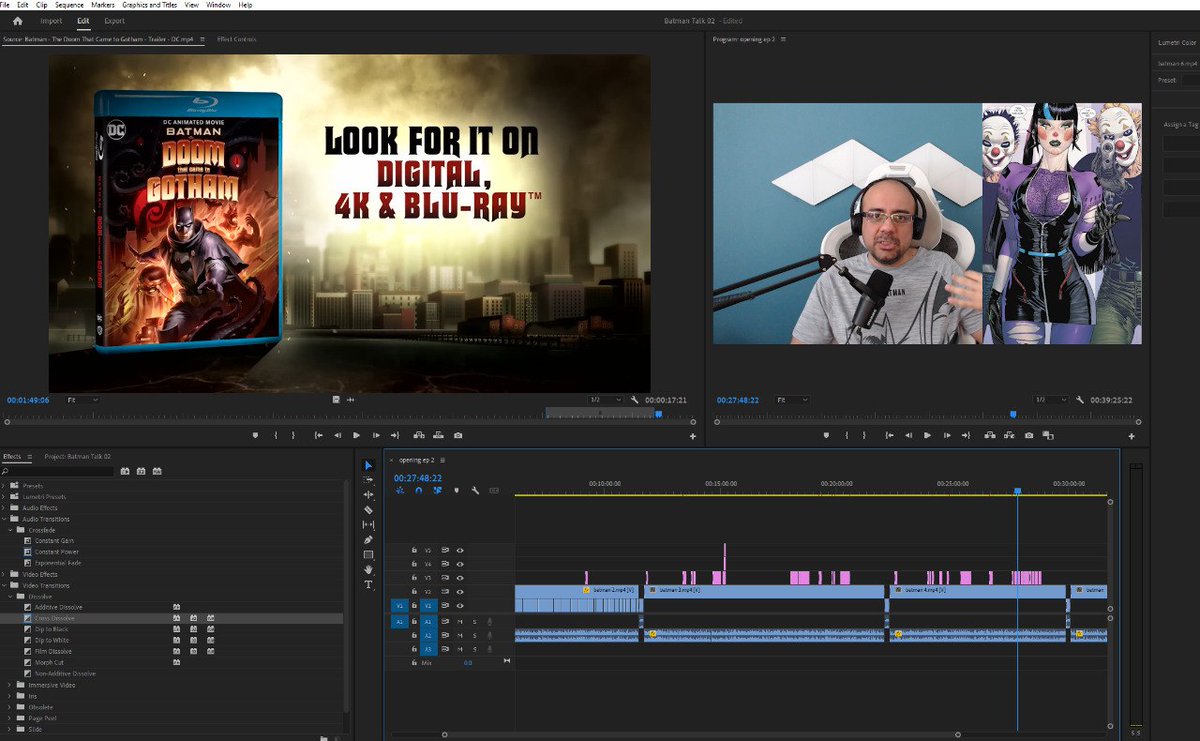Click the Home icon in header
Viewport: 1200px width, 741px height.
[x=17, y=20]
